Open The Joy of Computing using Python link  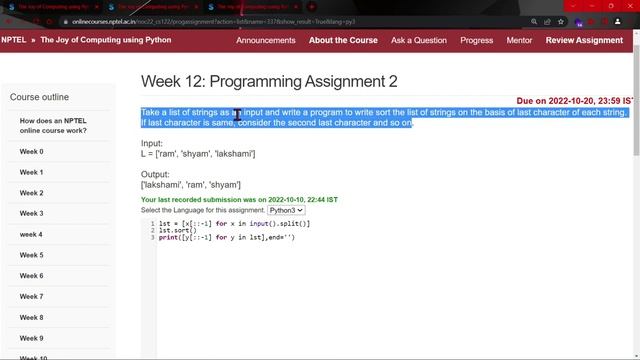[106, 40]
